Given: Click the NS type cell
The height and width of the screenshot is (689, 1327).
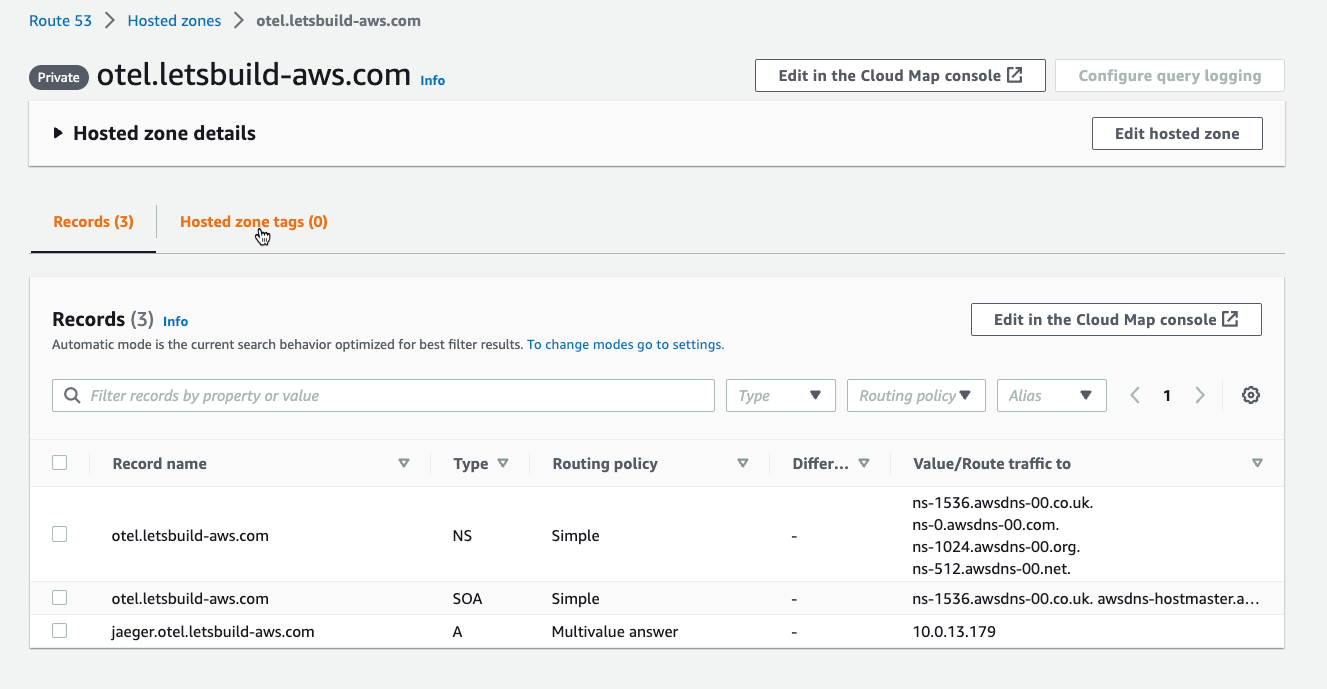Looking at the screenshot, I should coord(462,535).
